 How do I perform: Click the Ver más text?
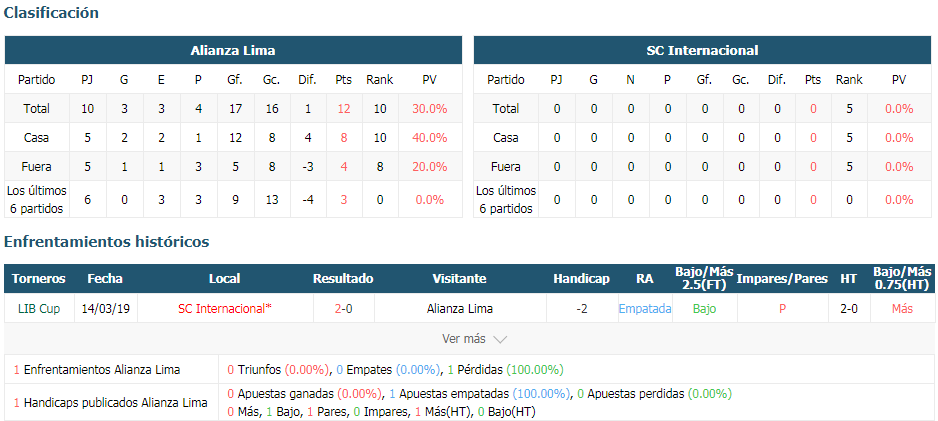464,338
